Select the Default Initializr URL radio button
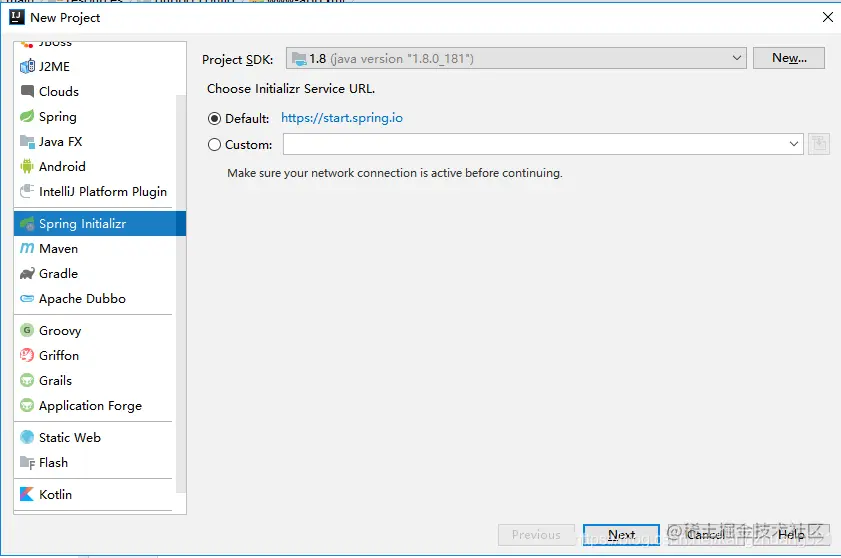This screenshot has height=558, width=841. 215,119
